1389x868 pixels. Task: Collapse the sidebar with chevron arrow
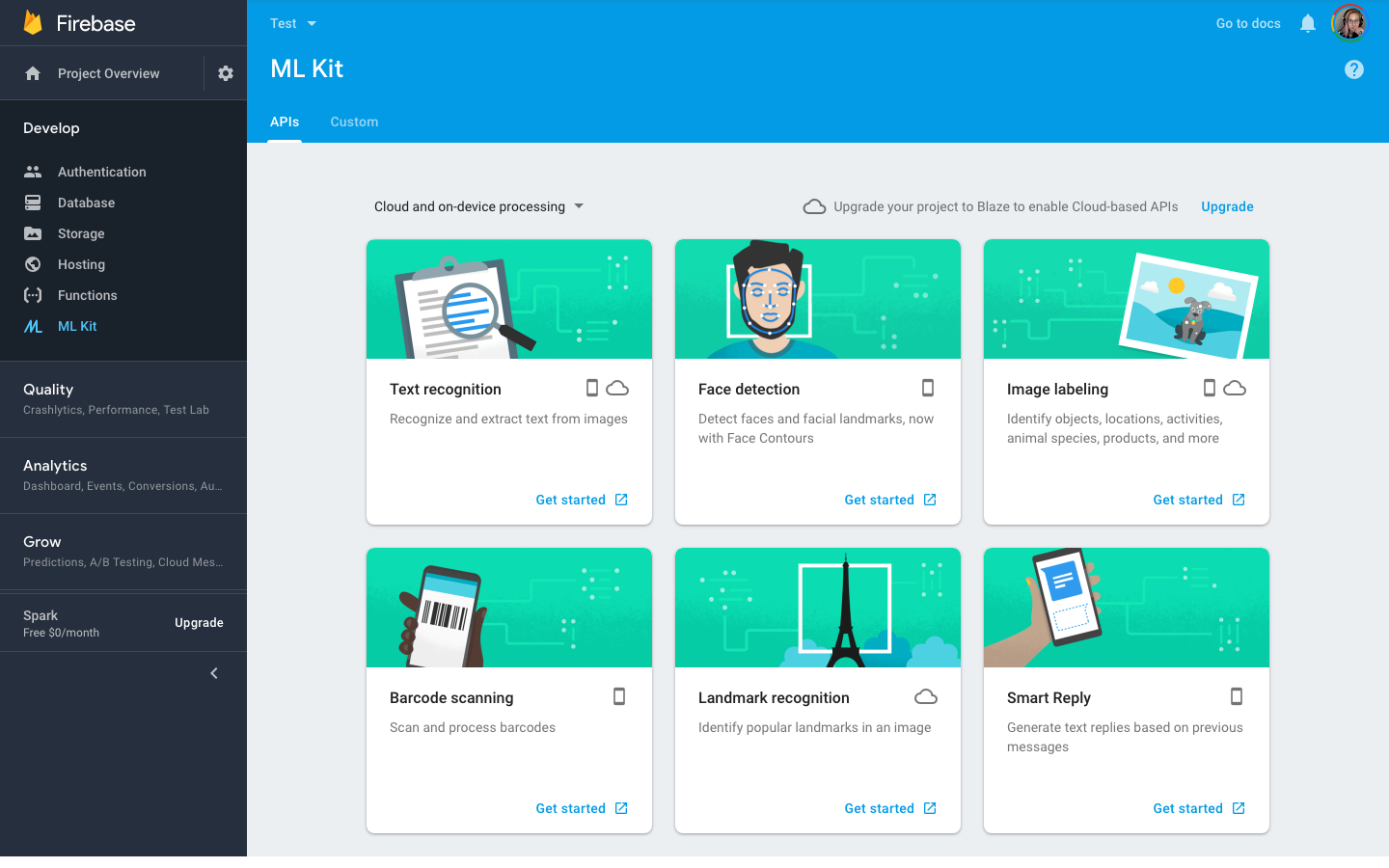(214, 673)
